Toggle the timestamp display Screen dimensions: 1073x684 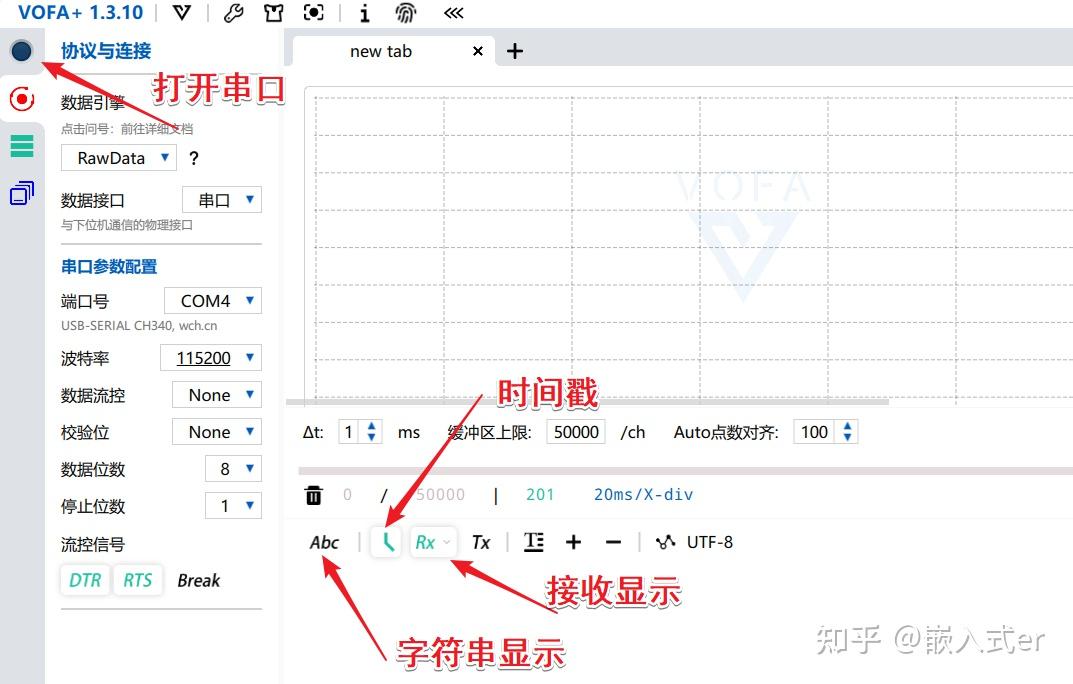(386, 541)
